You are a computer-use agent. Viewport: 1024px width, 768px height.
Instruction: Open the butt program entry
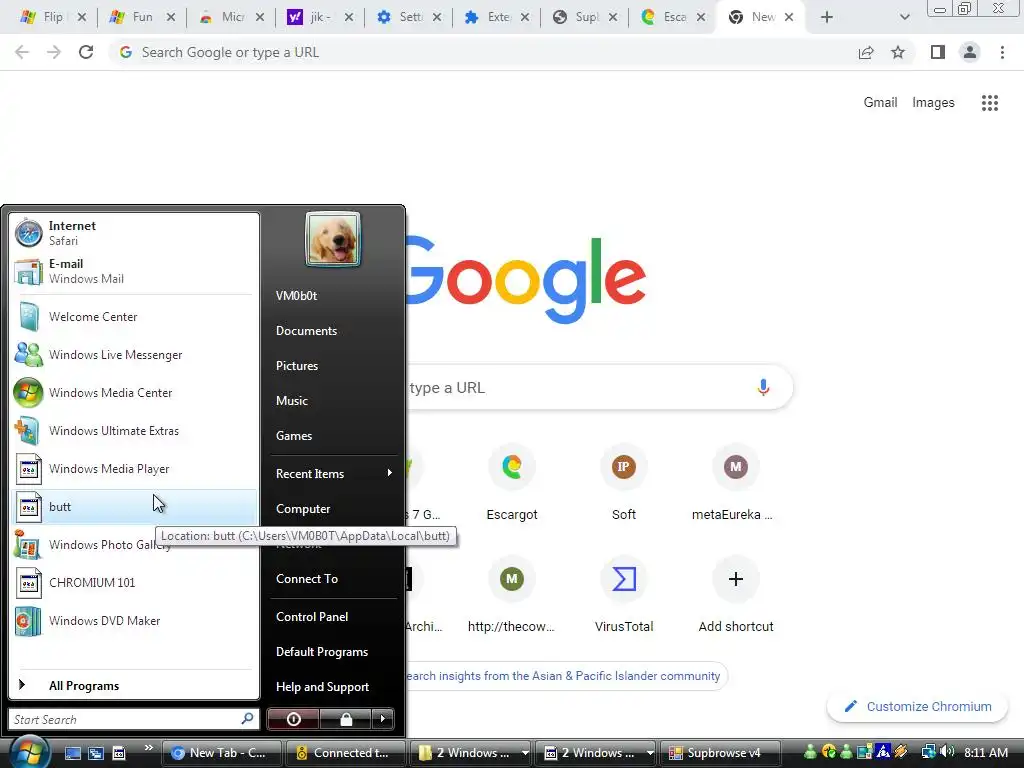[x=134, y=507]
